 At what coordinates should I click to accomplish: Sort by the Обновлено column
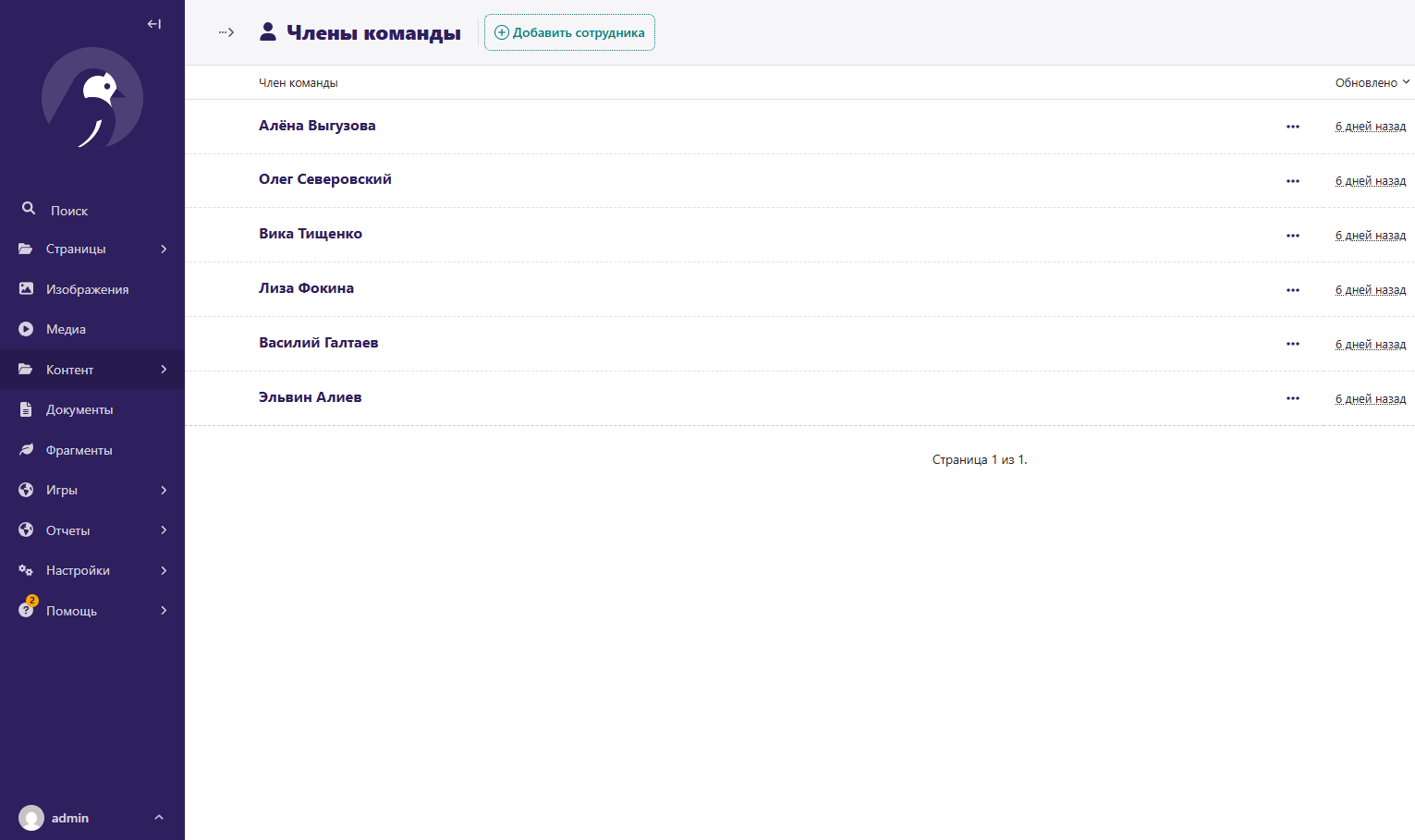pyautogui.click(x=1372, y=82)
